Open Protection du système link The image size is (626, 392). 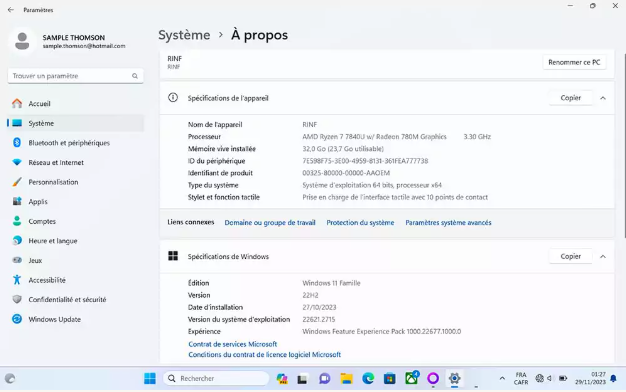(360, 223)
